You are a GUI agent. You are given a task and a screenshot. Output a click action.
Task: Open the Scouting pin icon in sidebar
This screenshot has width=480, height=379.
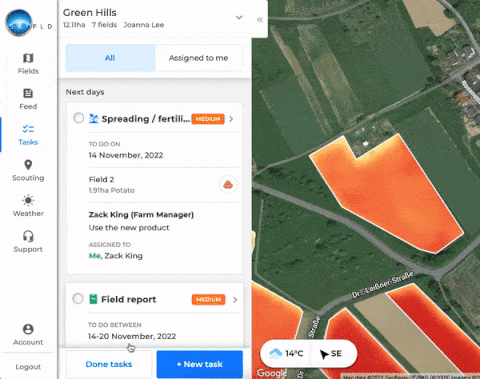click(28, 165)
